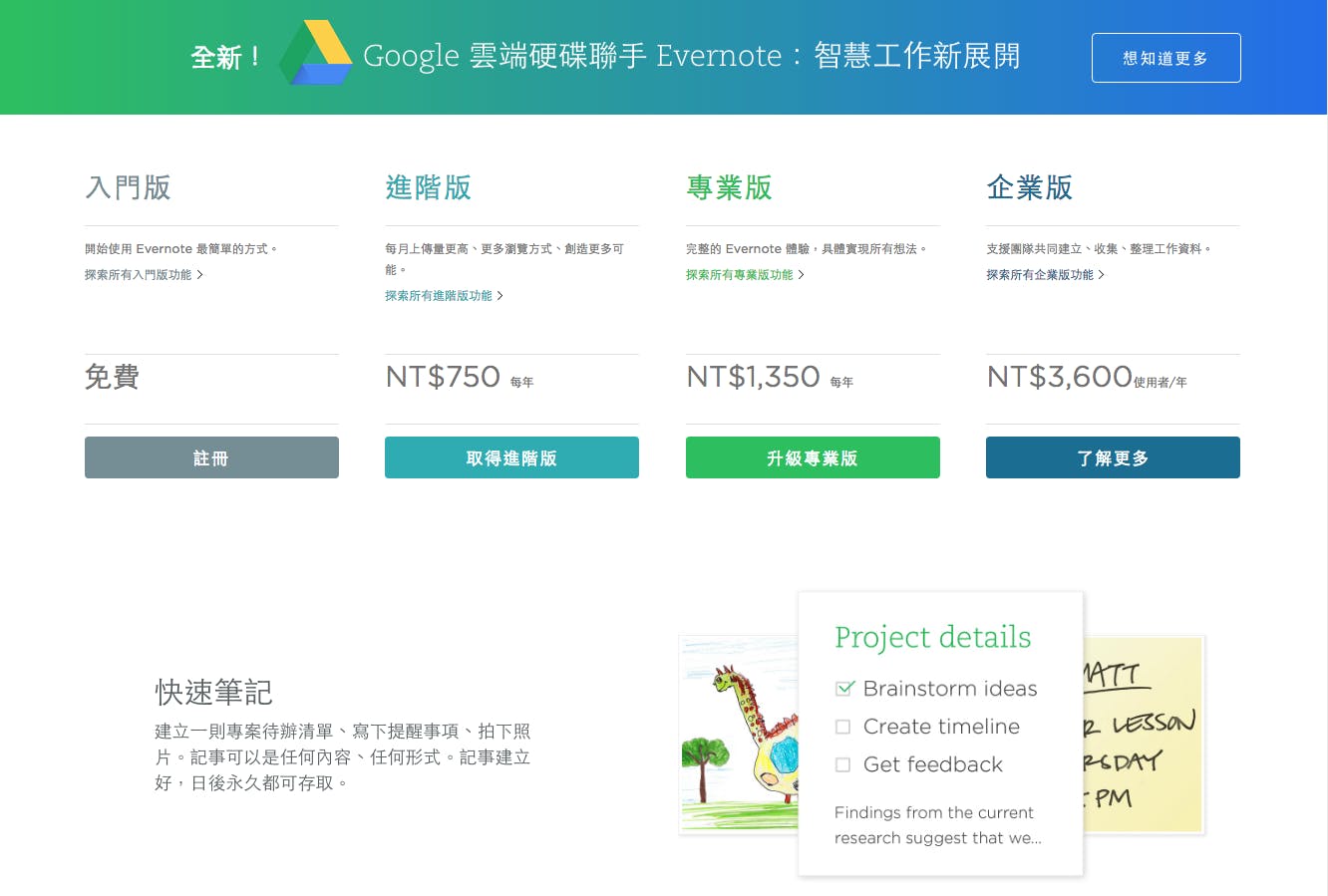Screen dimensions: 1328x896
Task: Click the 使用者/年 billing label
Action: (1161, 382)
